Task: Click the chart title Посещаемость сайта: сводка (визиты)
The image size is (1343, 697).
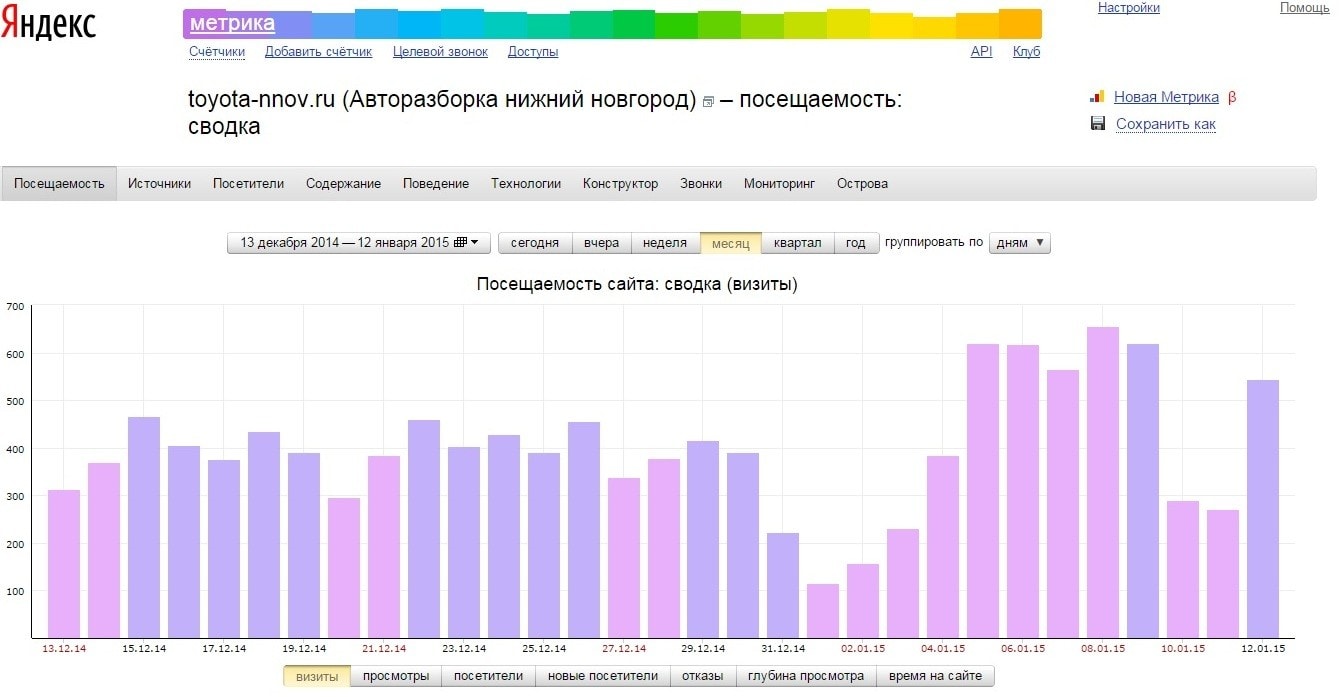Action: [637, 284]
